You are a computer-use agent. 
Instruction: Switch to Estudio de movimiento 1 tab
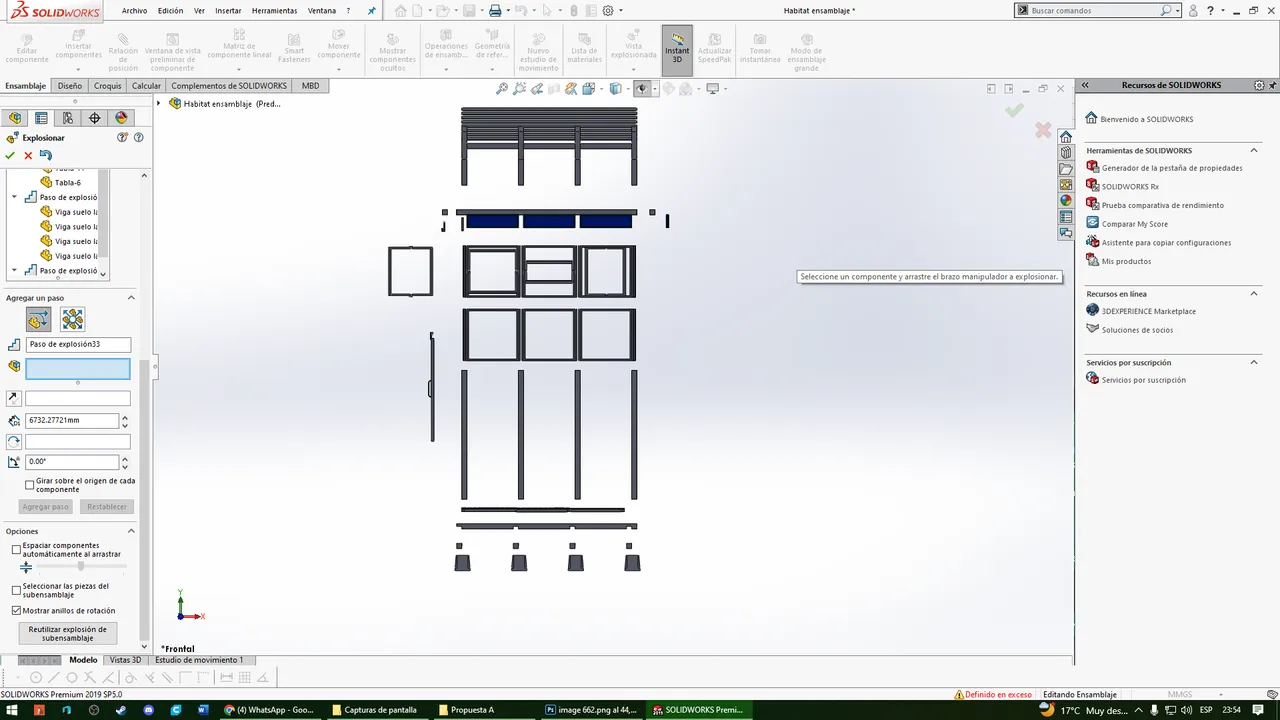(199, 660)
